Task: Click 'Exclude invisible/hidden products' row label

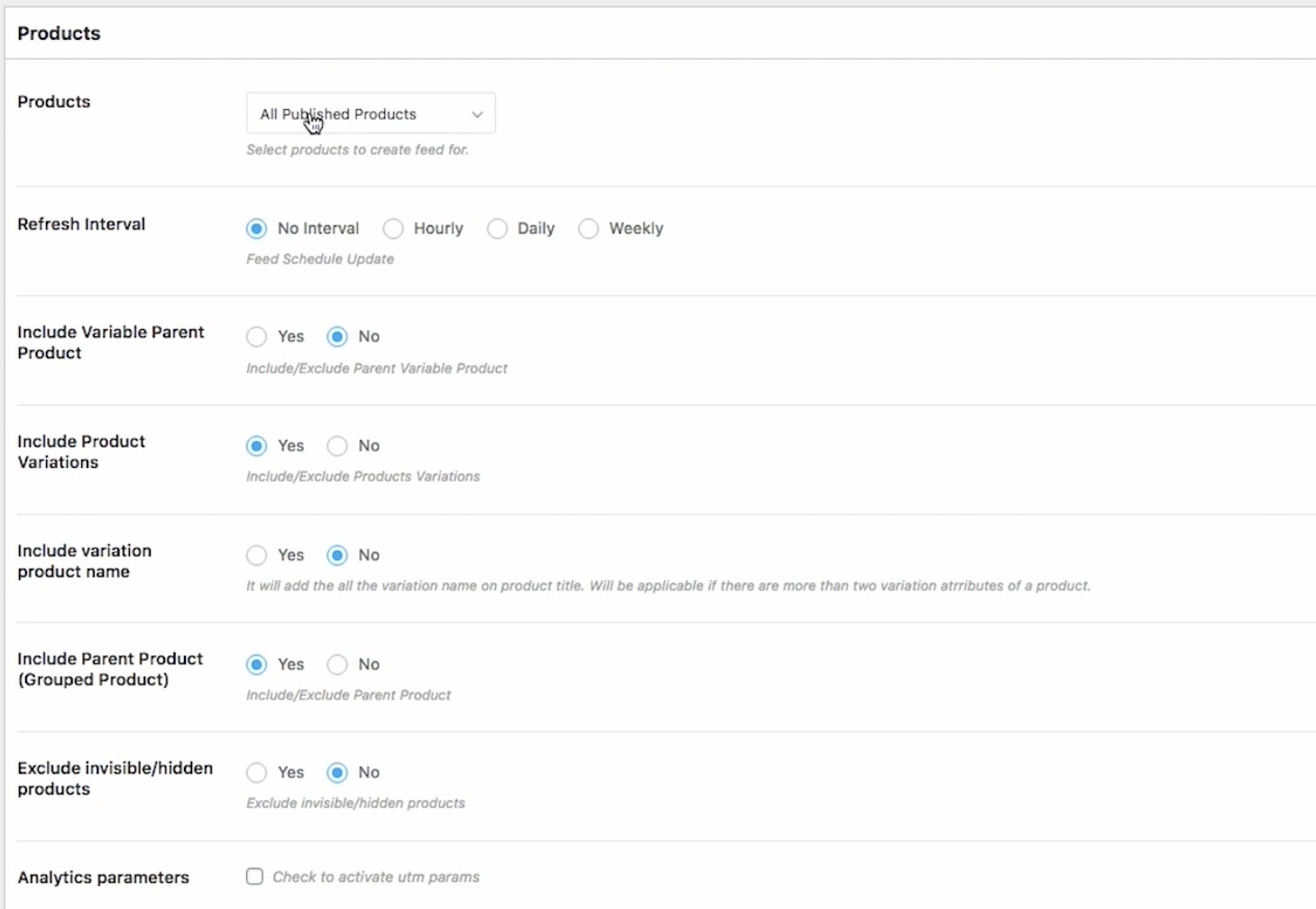Action: point(115,778)
